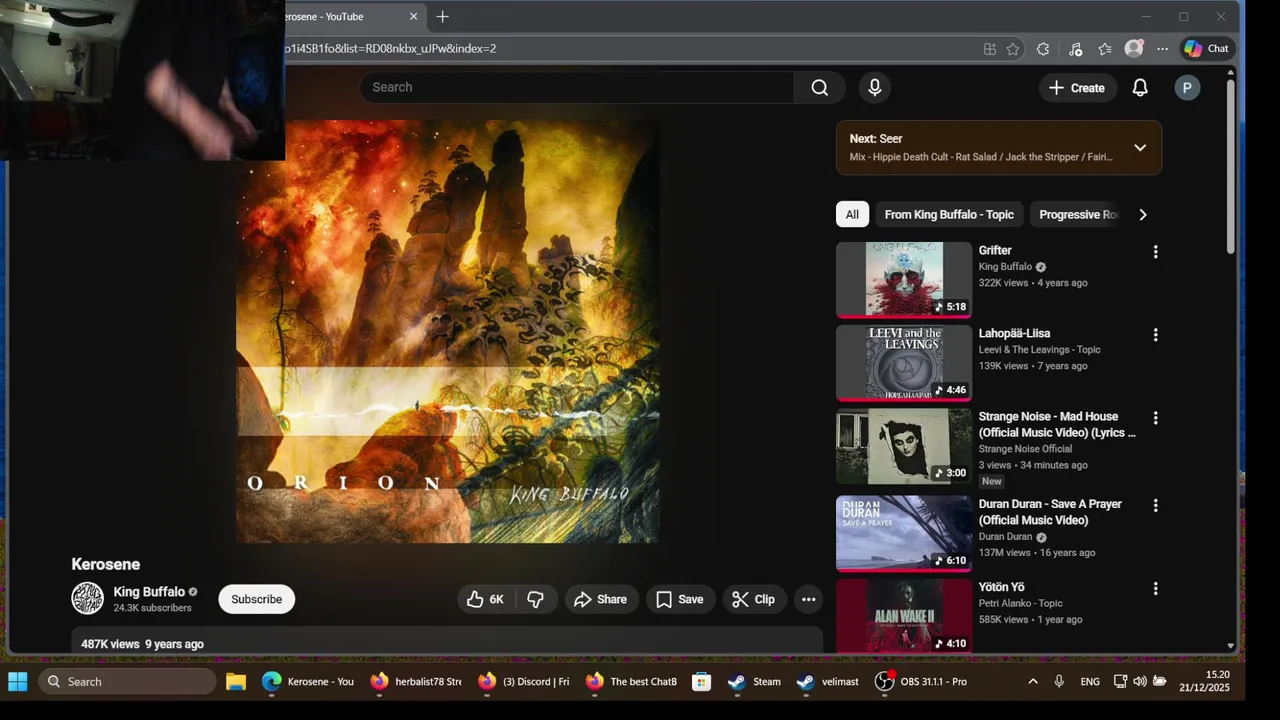Open the account avatar menu 'P'
This screenshot has height=720, width=1280.
(1187, 88)
